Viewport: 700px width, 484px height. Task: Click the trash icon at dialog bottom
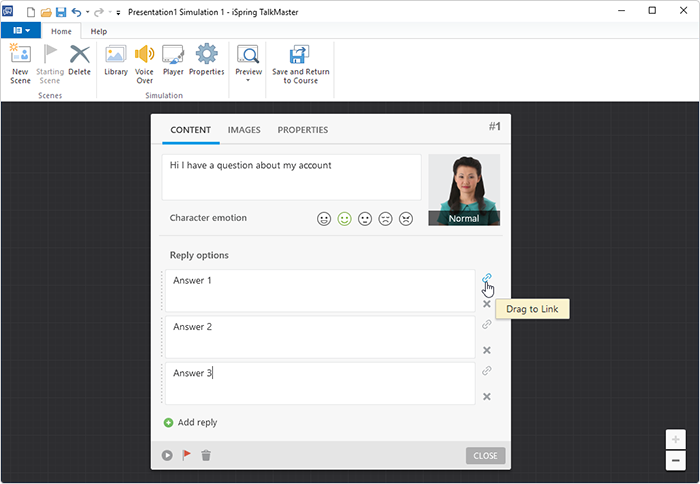[x=206, y=455]
